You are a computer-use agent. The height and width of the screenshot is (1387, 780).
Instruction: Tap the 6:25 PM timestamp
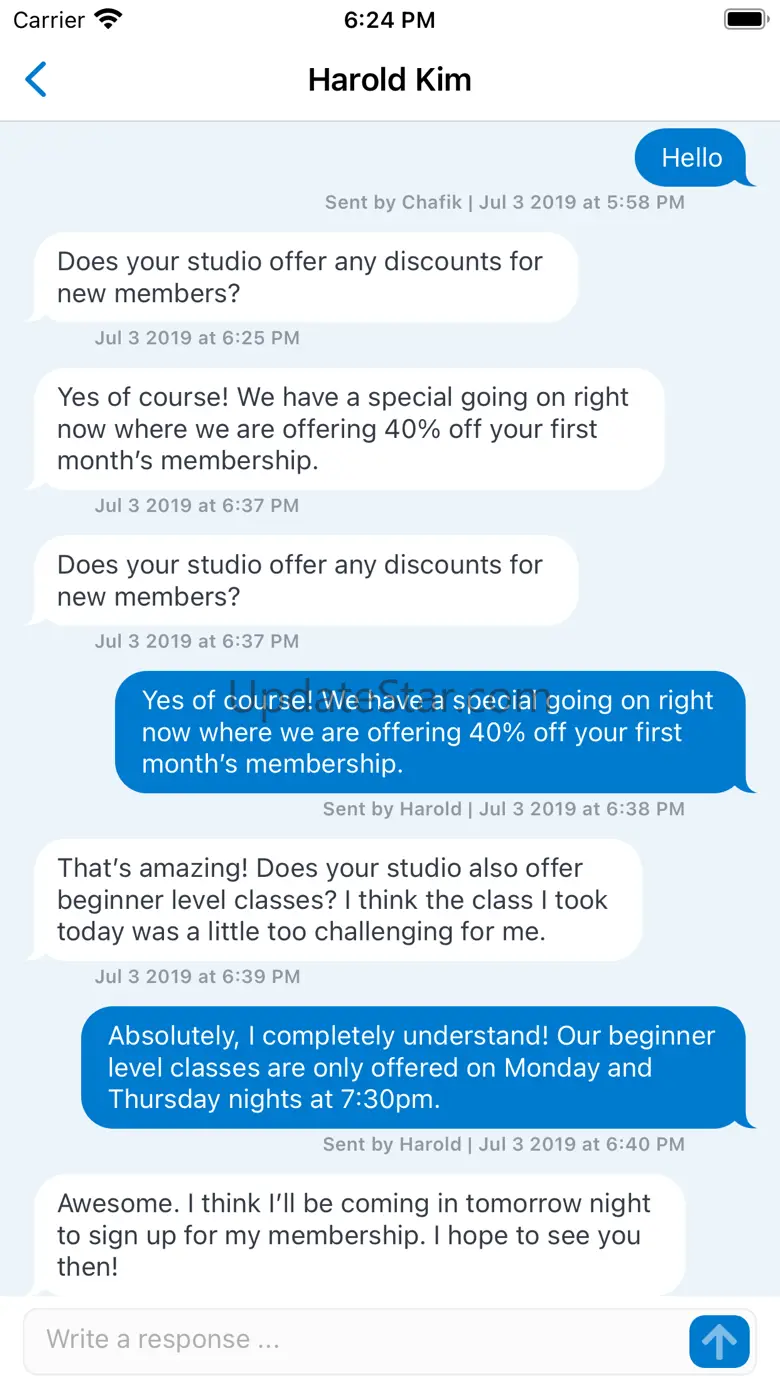[197, 338]
